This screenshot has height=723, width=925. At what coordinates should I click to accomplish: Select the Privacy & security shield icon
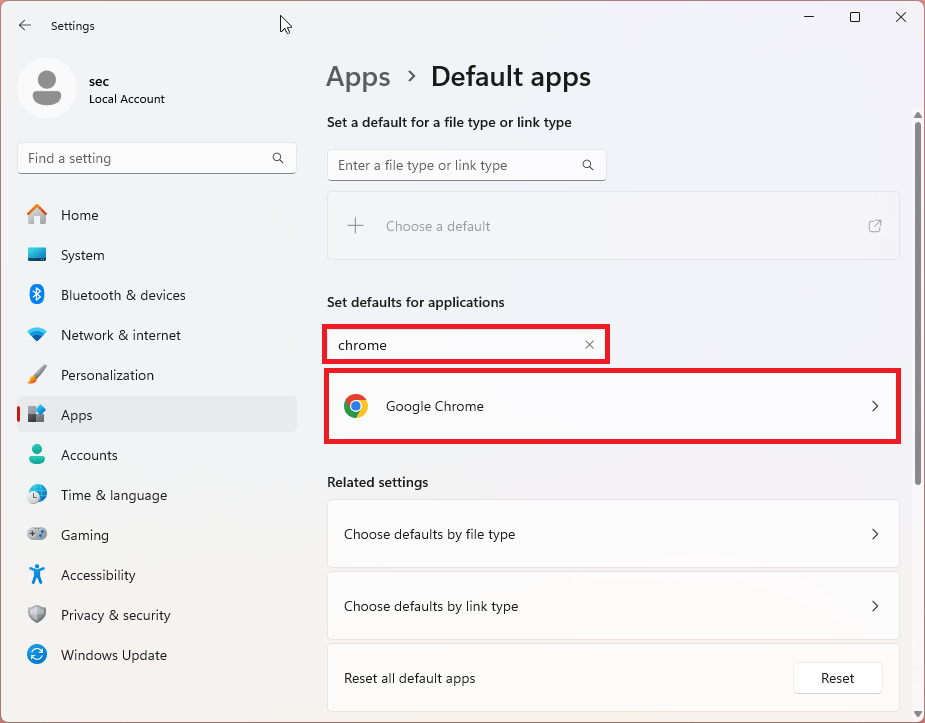coord(38,615)
